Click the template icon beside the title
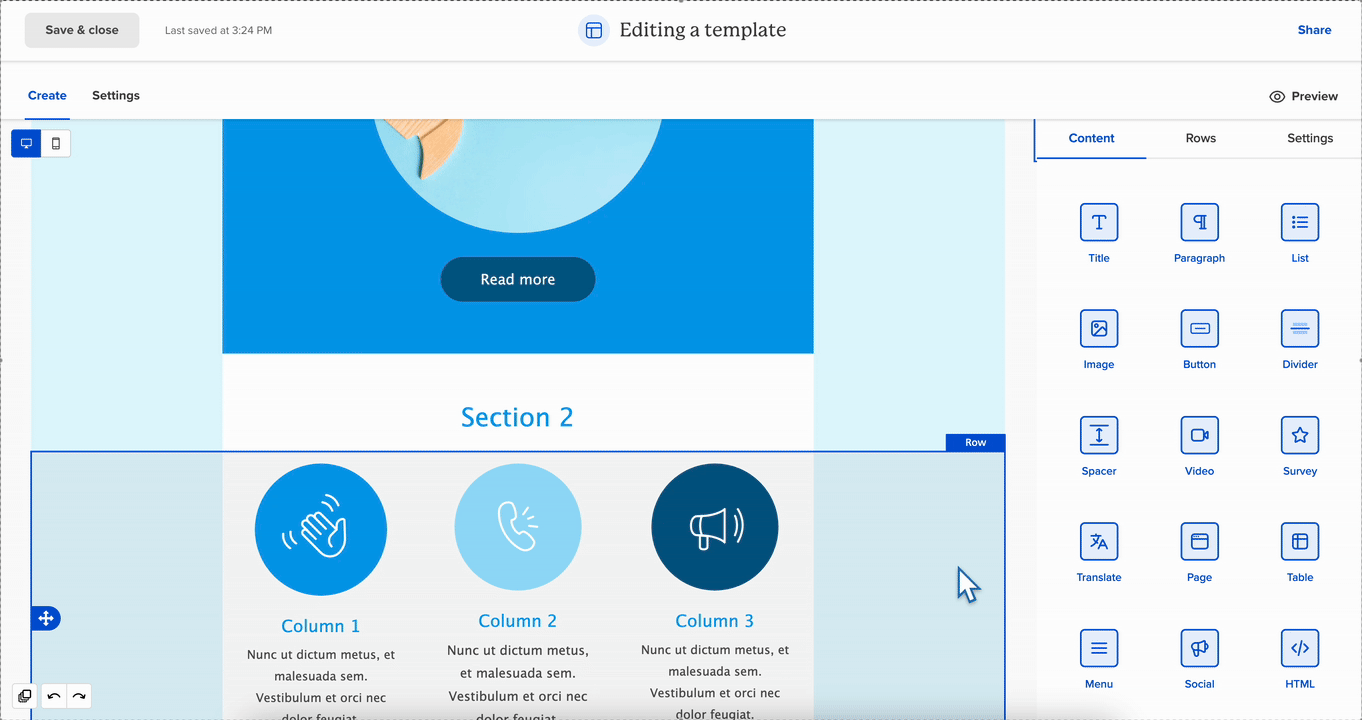The width and height of the screenshot is (1362, 720). tap(594, 30)
